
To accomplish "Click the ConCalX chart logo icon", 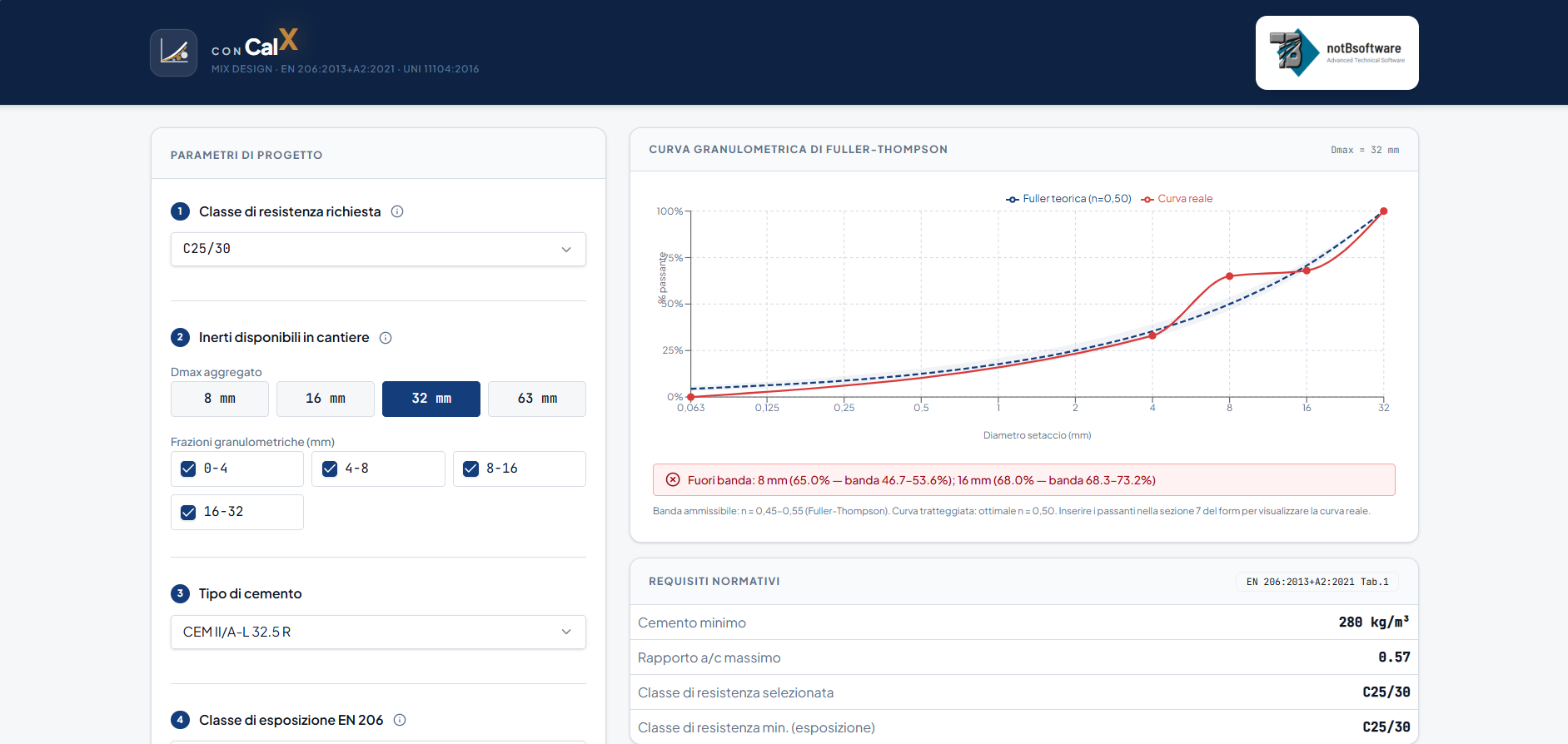I will 174,53.
